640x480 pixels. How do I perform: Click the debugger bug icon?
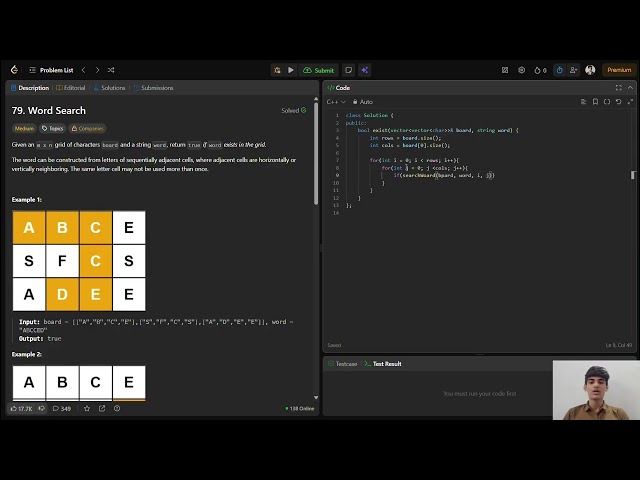point(277,70)
